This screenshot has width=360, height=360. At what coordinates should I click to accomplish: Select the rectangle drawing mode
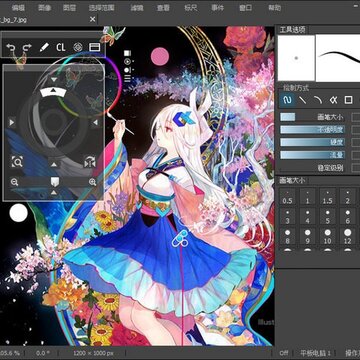348,100
